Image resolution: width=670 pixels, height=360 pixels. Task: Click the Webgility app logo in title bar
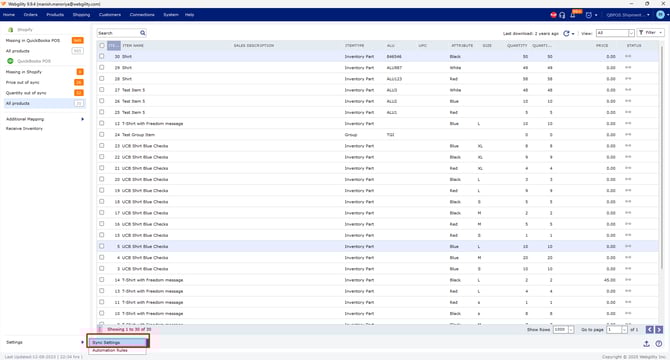3,3
